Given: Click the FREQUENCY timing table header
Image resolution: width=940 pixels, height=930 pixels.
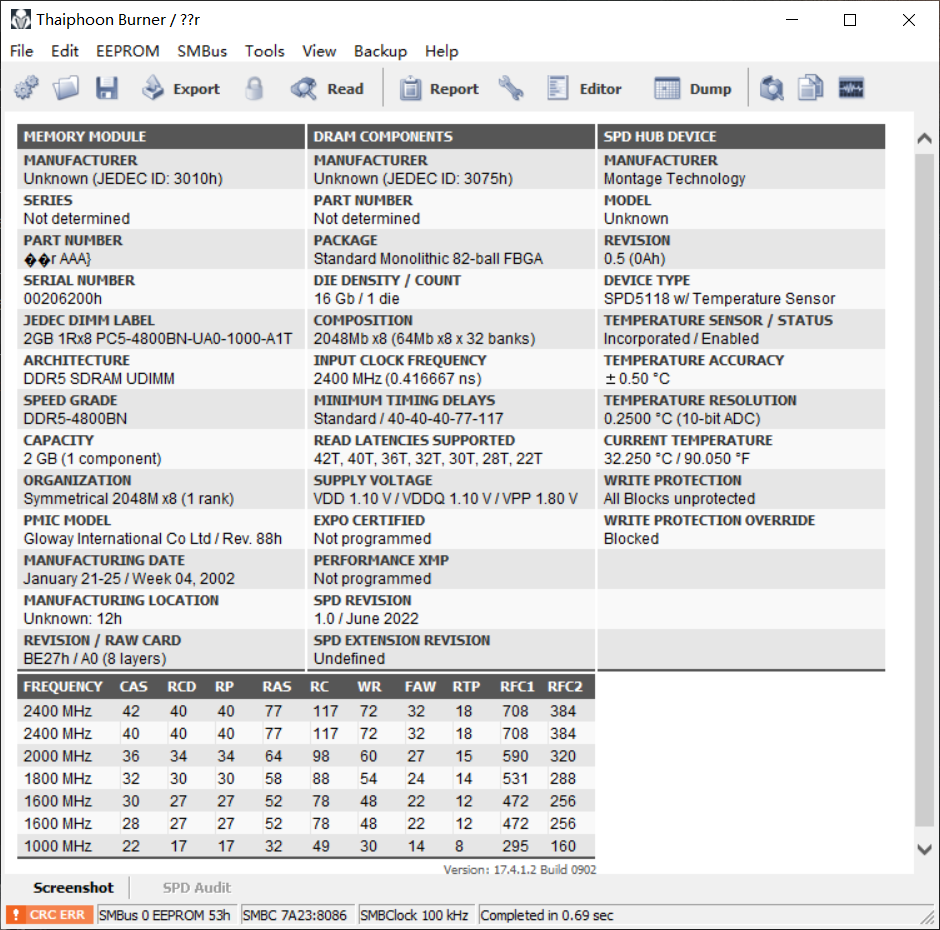Looking at the screenshot, I should tap(63, 687).
